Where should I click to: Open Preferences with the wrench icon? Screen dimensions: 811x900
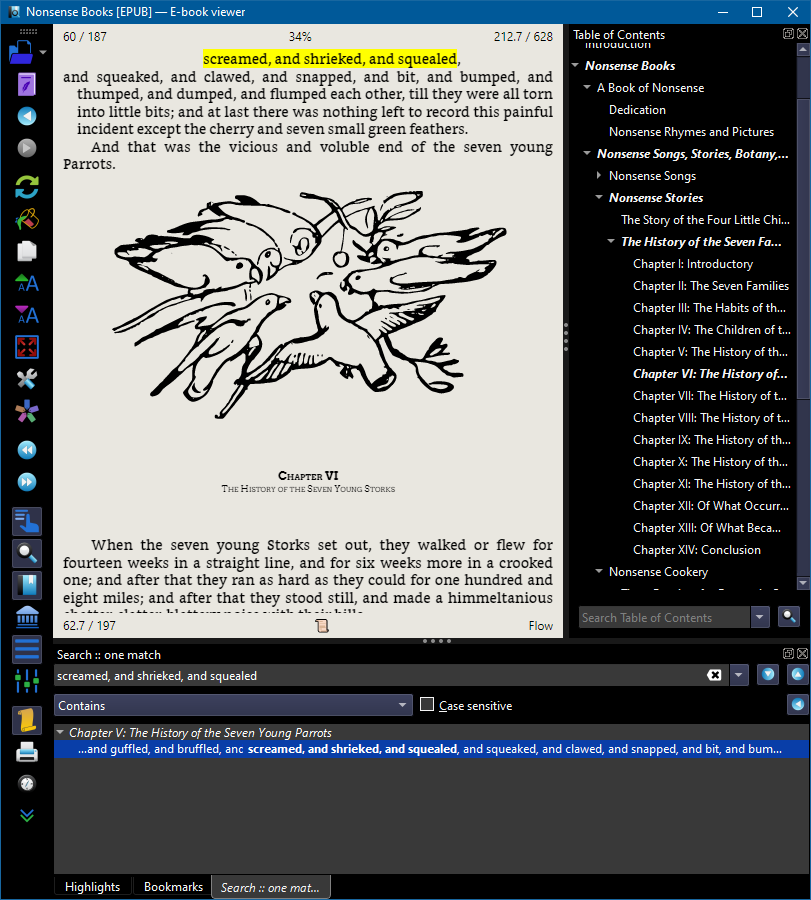(26, 379)
